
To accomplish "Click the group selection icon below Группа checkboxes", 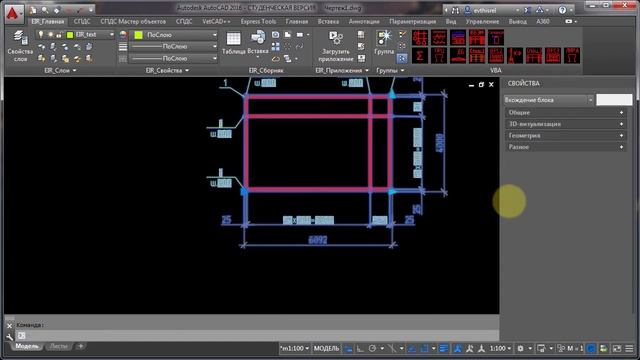I will (402, 58).
